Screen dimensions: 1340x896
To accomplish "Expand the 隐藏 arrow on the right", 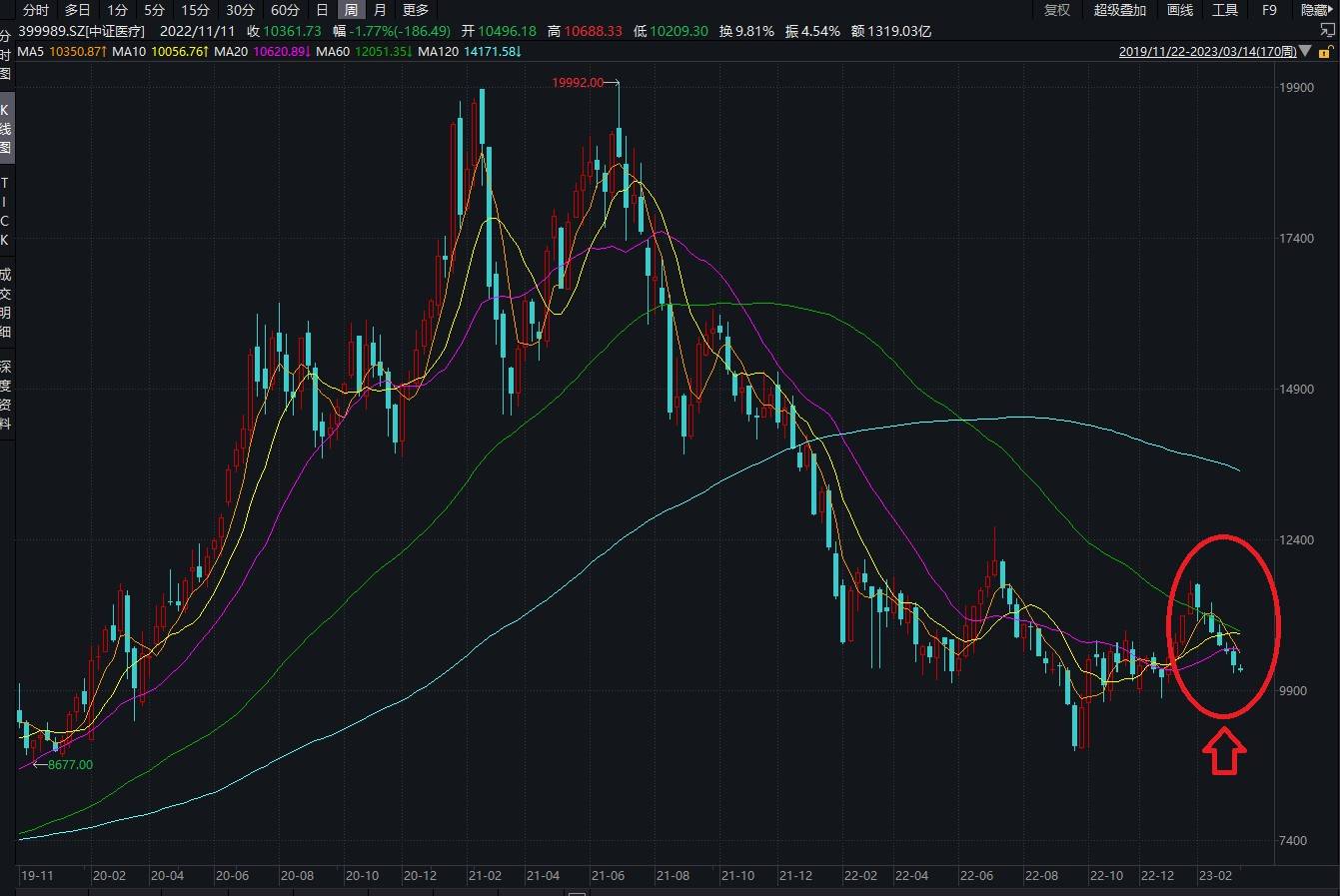I will [x=1330, y=10].
